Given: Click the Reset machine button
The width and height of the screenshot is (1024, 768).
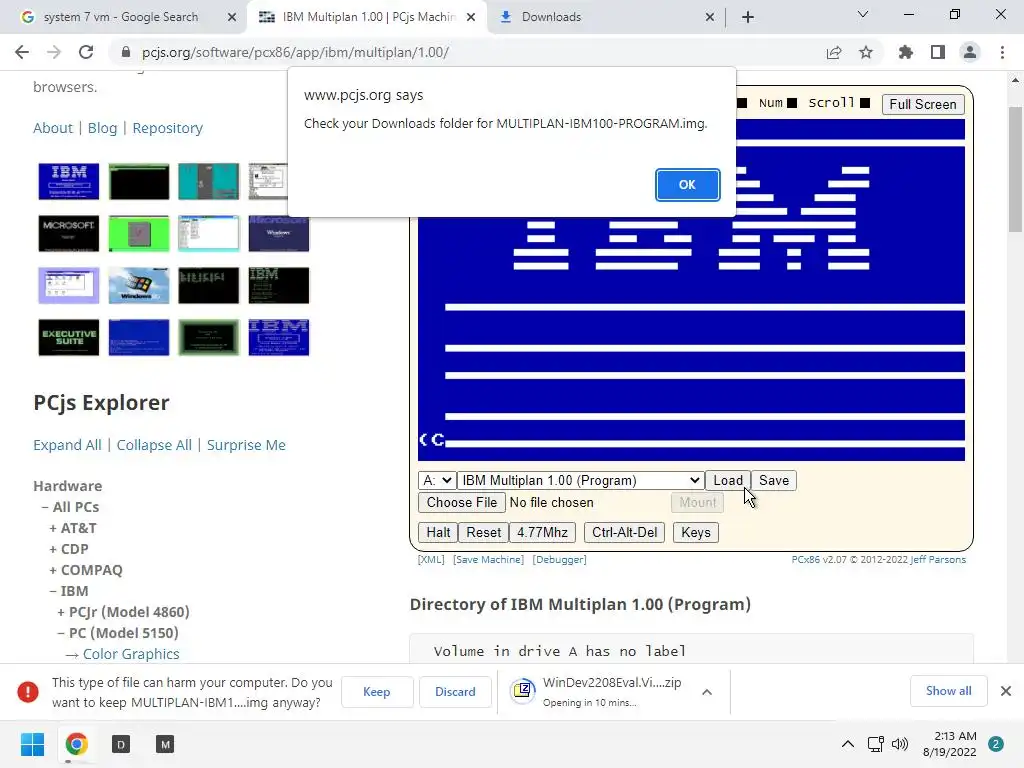Looking at the screenshot, I should (483, 532).
